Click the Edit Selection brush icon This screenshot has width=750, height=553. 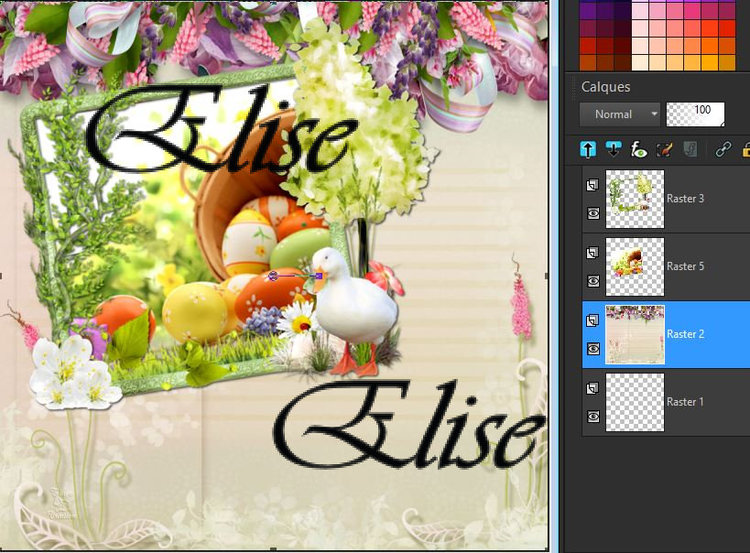pos(664,150)
